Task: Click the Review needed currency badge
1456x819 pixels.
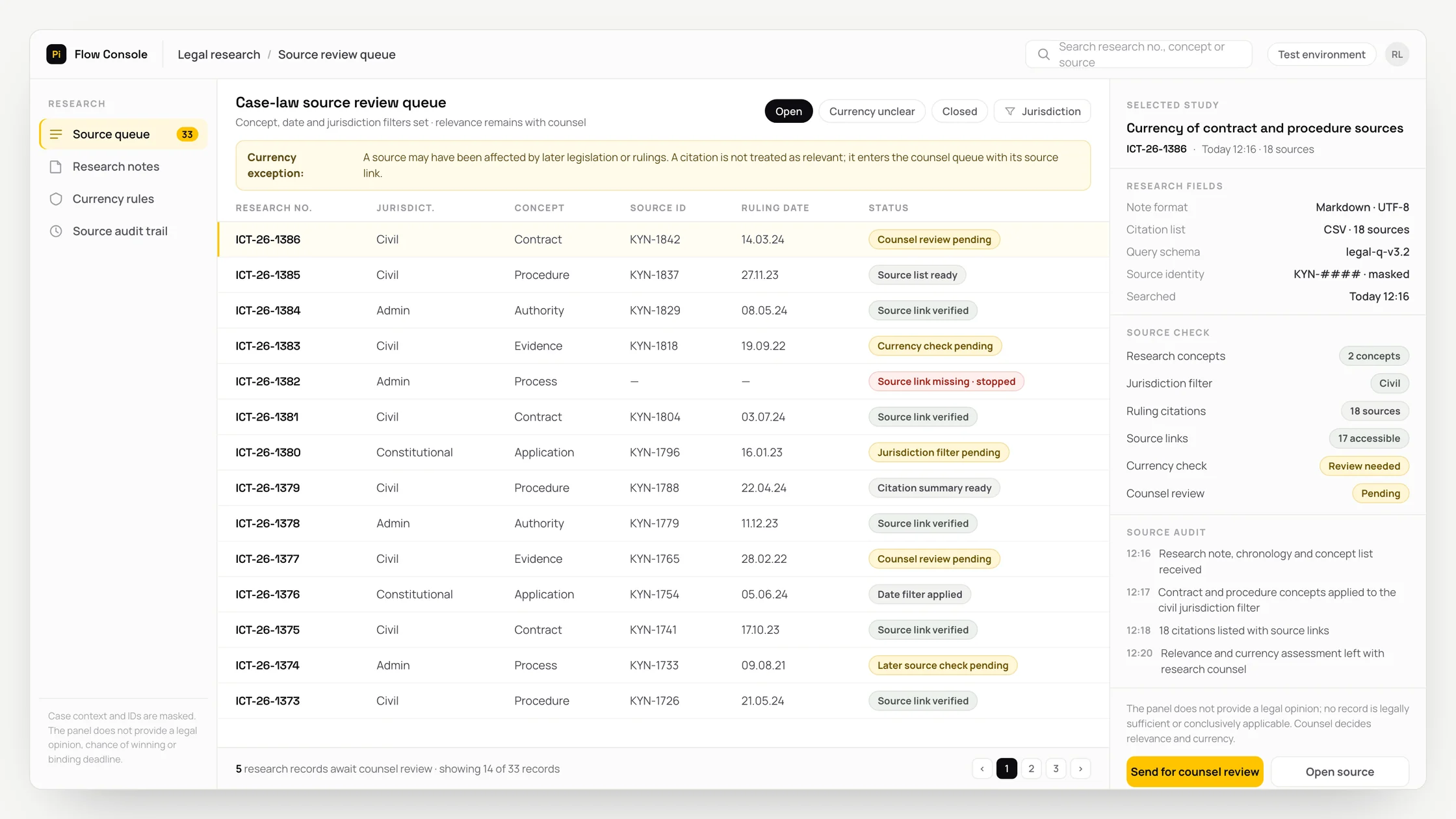Action: click(1364, 466)
